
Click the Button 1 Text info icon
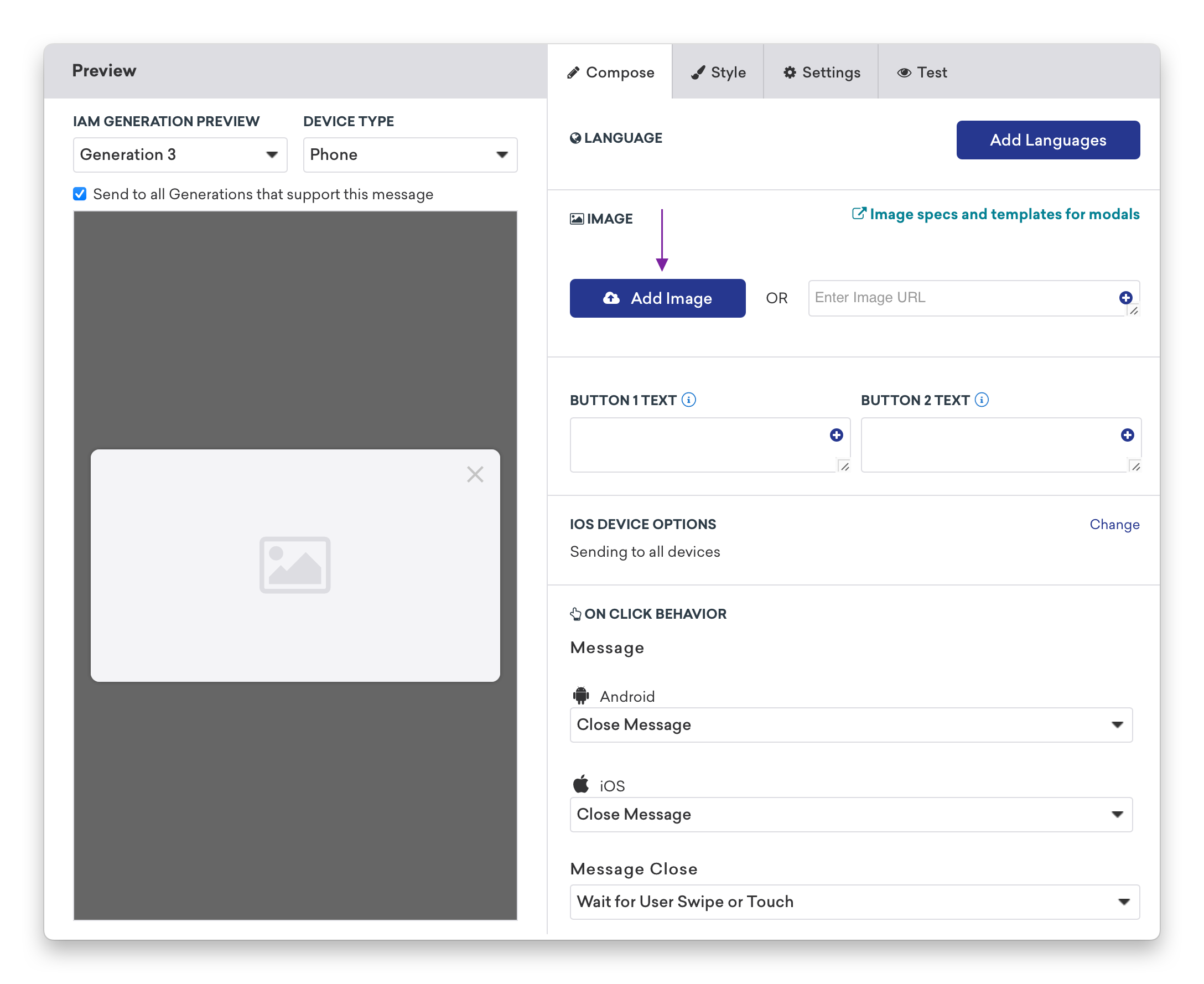(688, 400)
